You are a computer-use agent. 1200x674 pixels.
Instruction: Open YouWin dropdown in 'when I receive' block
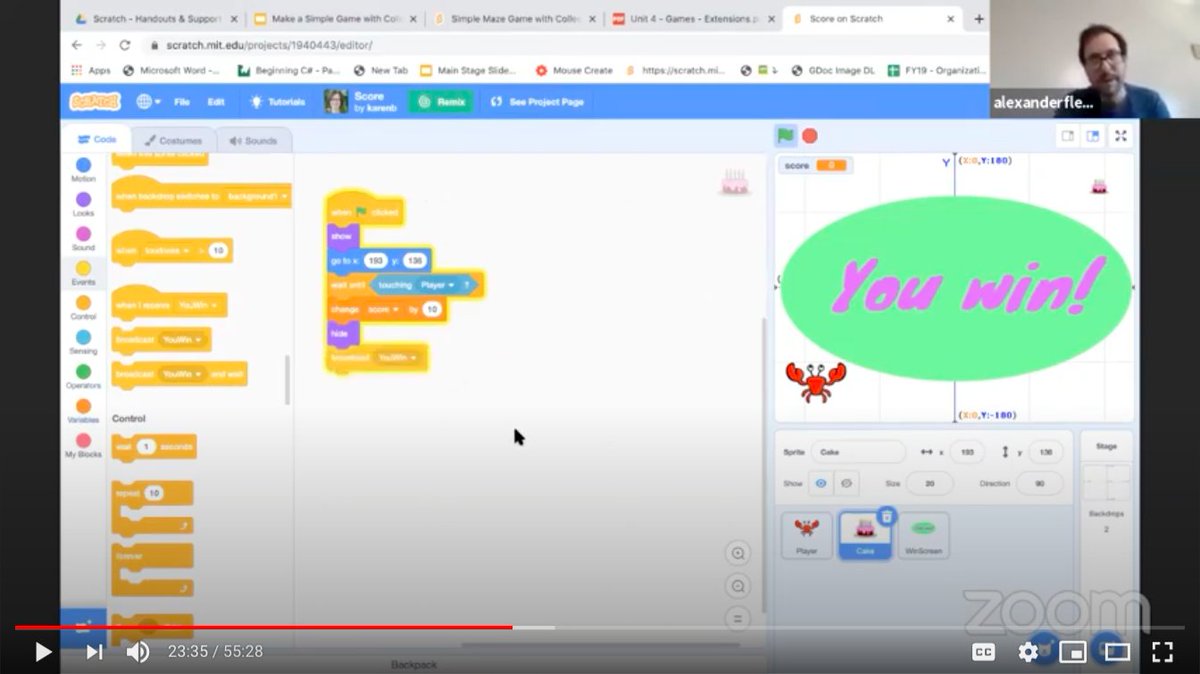(x=196, y=305)
